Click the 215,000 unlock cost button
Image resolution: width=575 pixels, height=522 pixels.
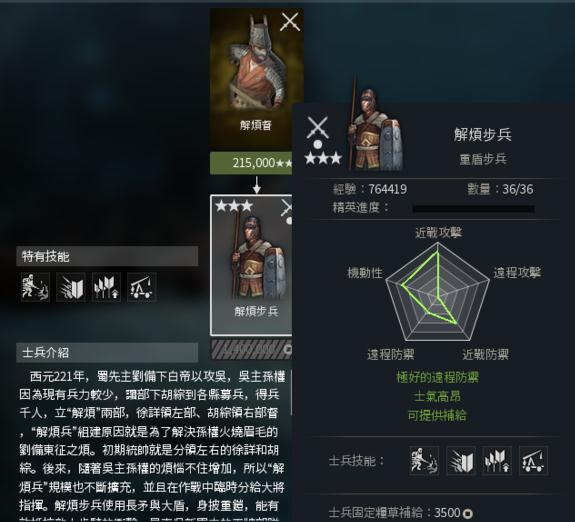coord(251,163)
